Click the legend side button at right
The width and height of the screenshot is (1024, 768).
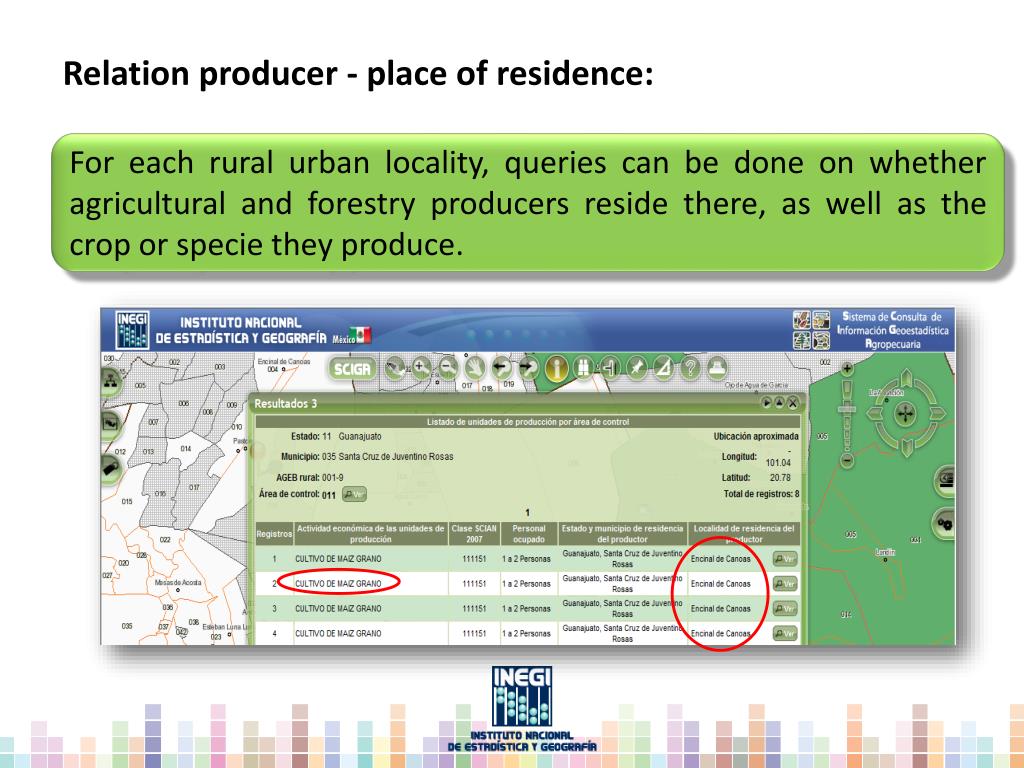945,479
